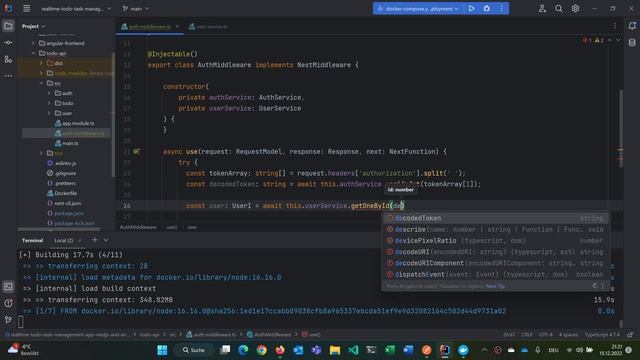This screenshot has height=360, width=640.
Task: Open run configuration selector dropdown
Action: pos(419,9)
